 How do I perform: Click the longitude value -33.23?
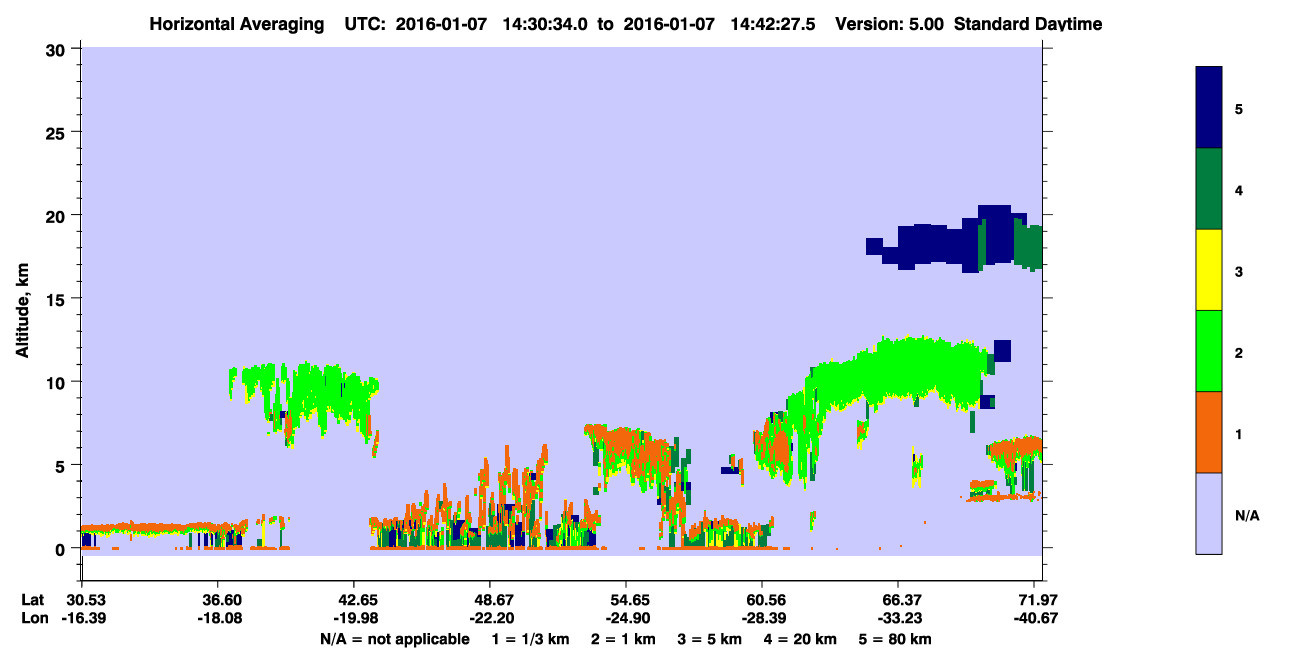tap(898, 619)
